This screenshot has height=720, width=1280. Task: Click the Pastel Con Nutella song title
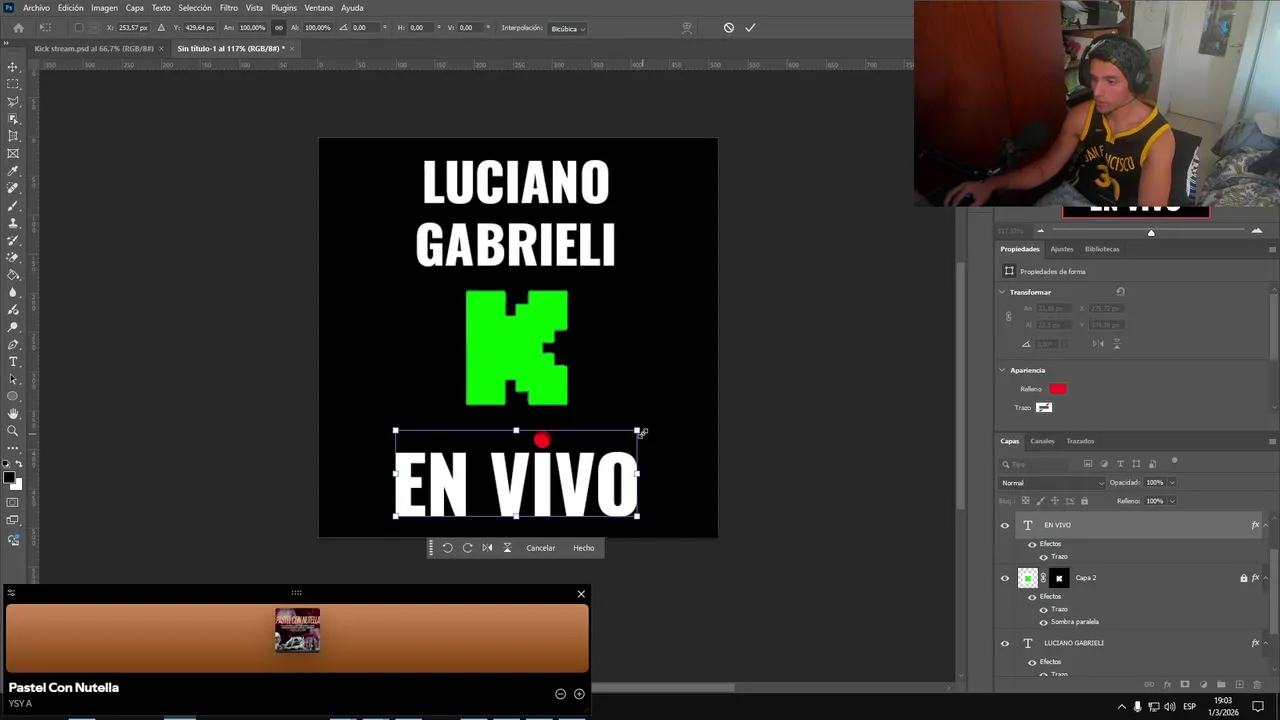64,687
